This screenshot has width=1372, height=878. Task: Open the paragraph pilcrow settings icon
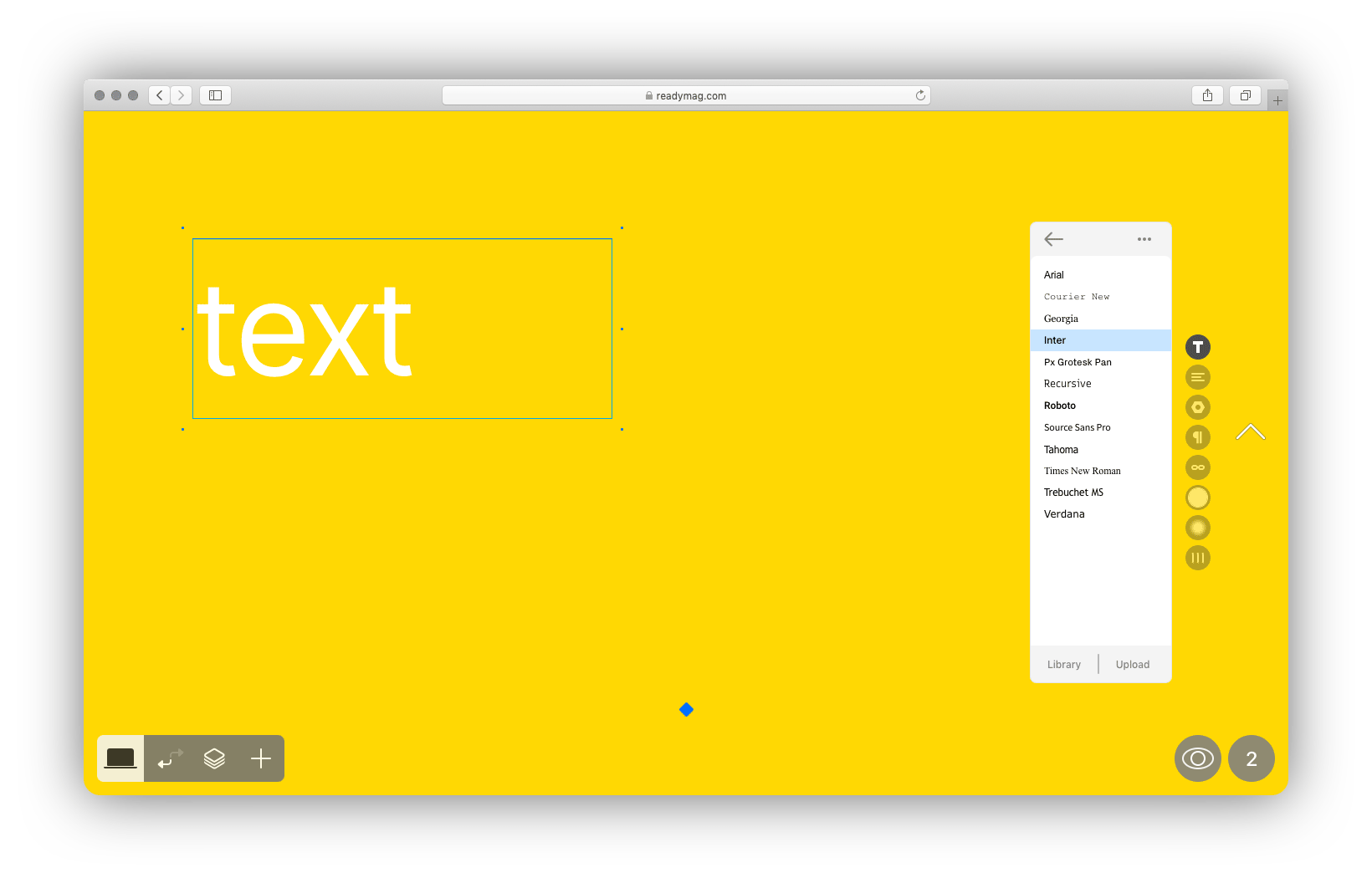1198,437
